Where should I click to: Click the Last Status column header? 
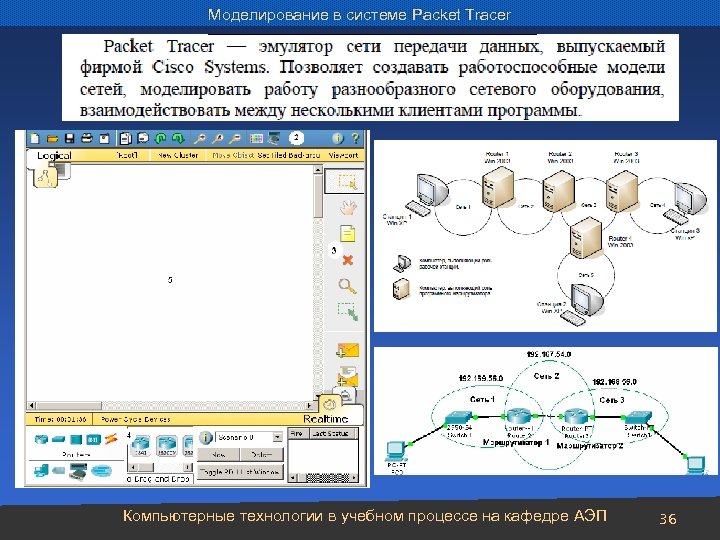[x=331, y=433]
